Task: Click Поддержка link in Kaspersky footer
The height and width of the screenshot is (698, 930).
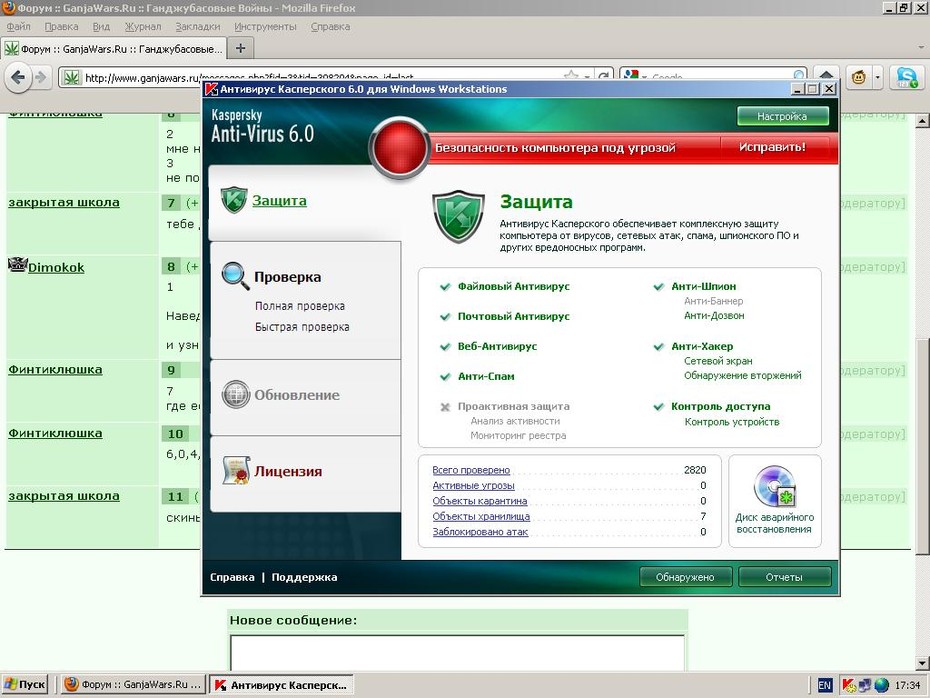Action: click(x=304, y=577)
